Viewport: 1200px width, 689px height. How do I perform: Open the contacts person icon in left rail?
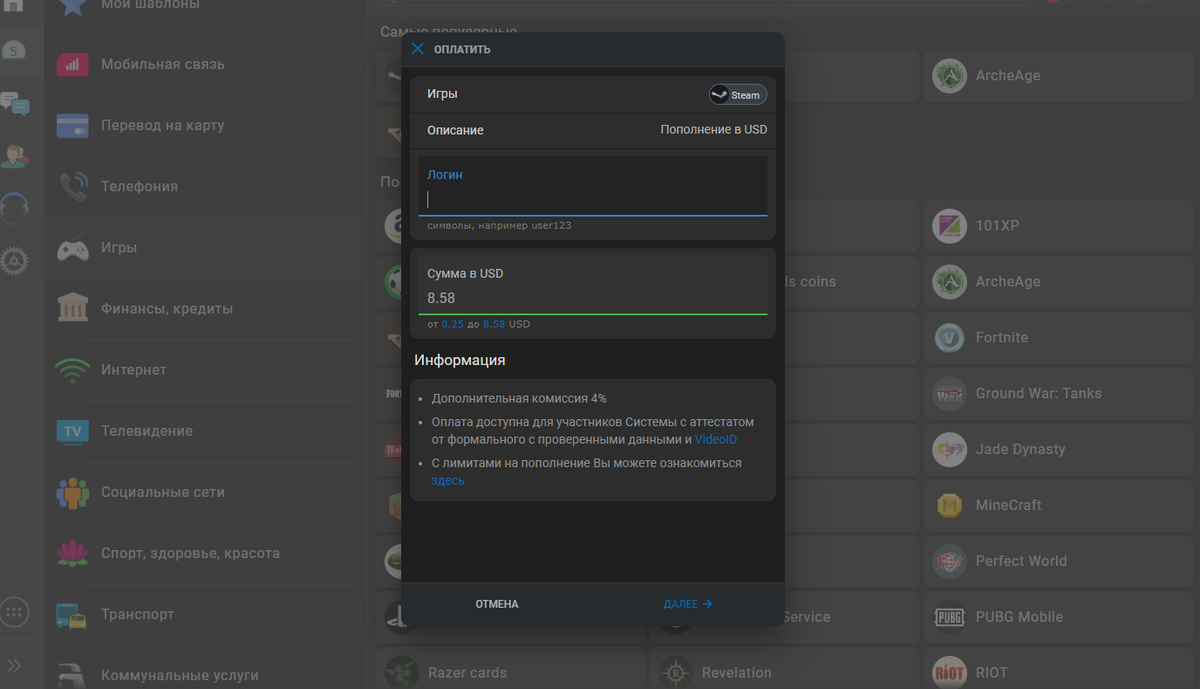click(15, 156)
